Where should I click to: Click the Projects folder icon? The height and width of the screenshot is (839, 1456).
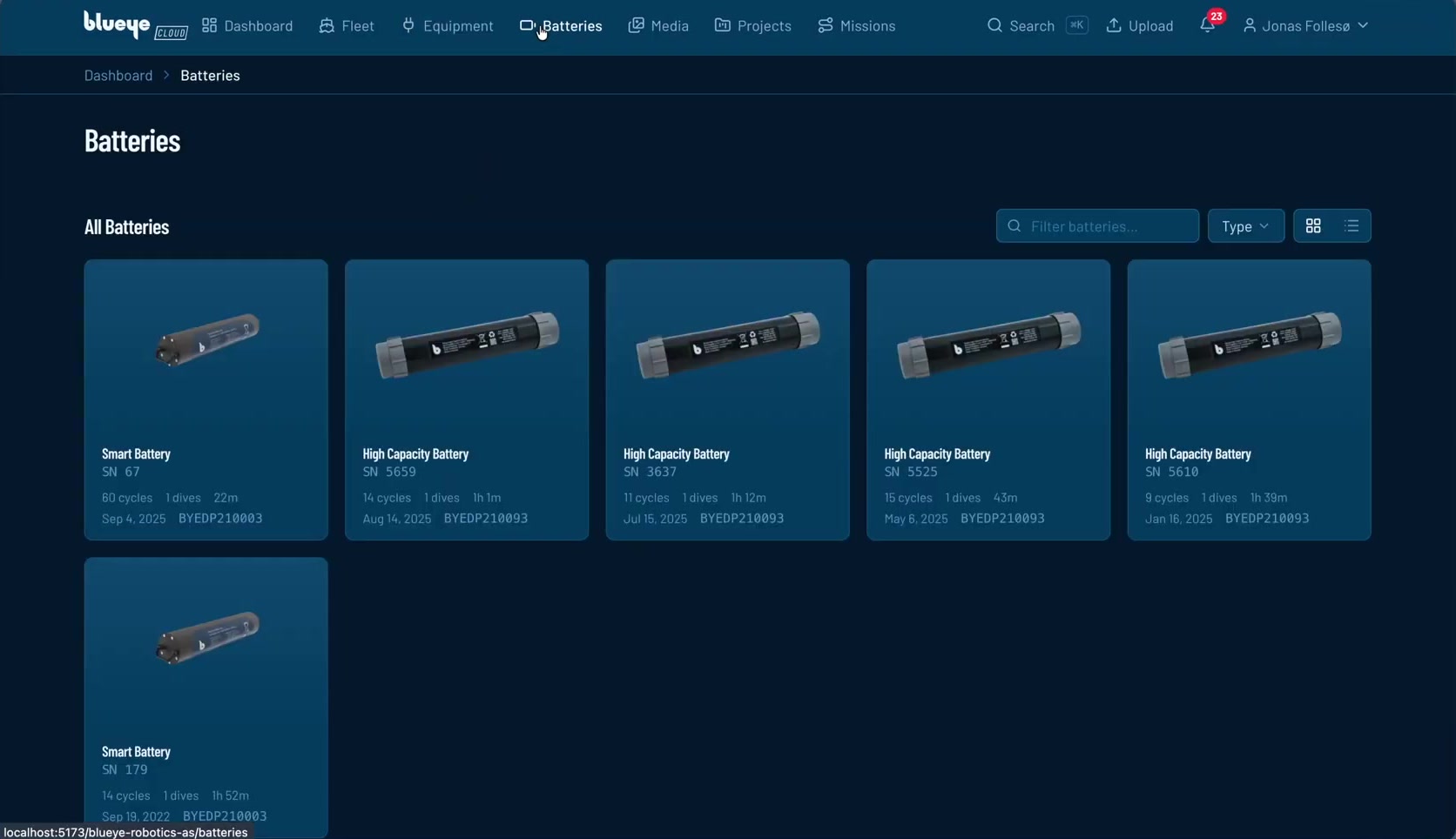click(x=723, y=25)
